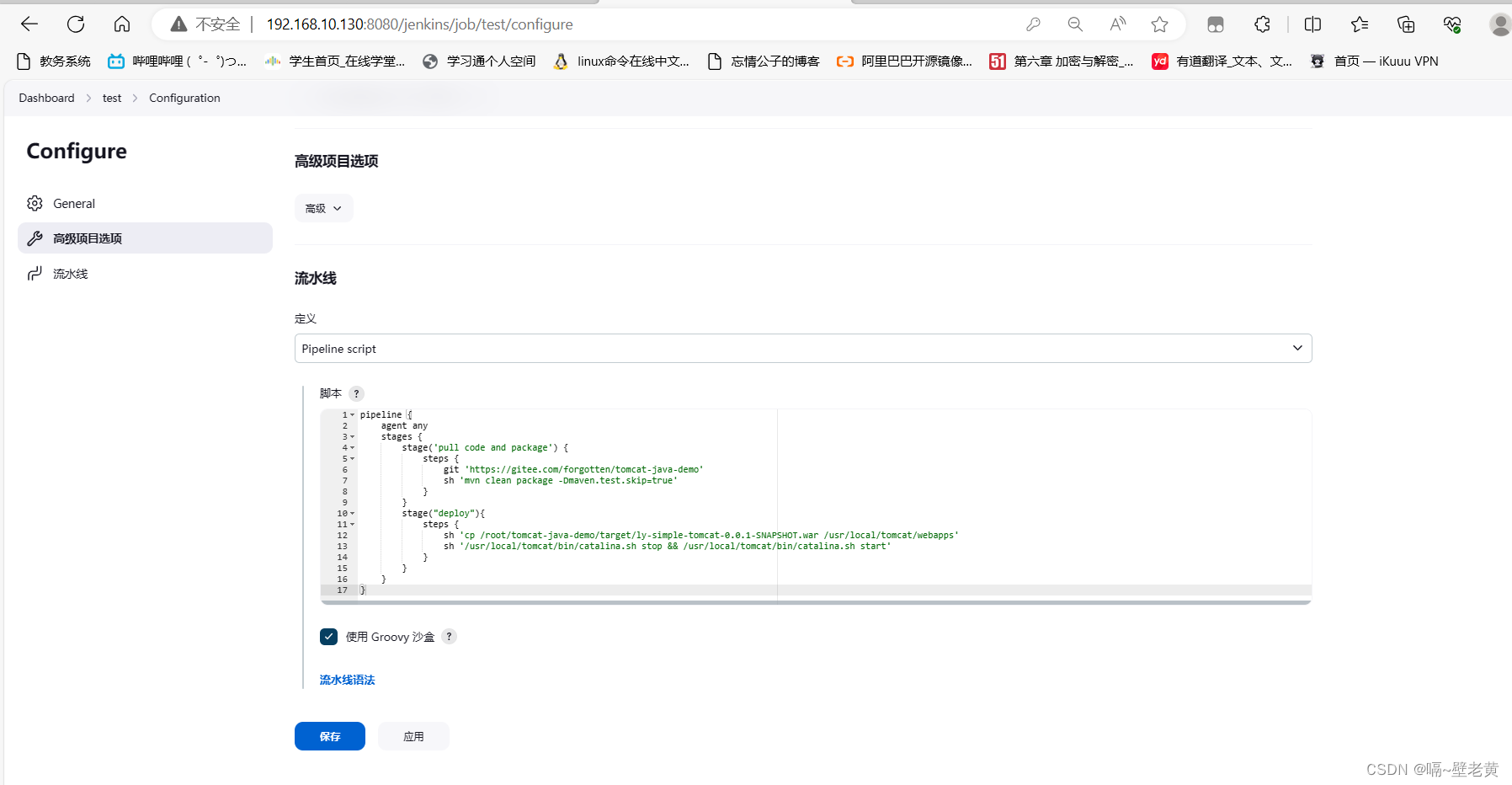Collapse code fold arrow on line 3
The image size is (1512, 785).
353,437
